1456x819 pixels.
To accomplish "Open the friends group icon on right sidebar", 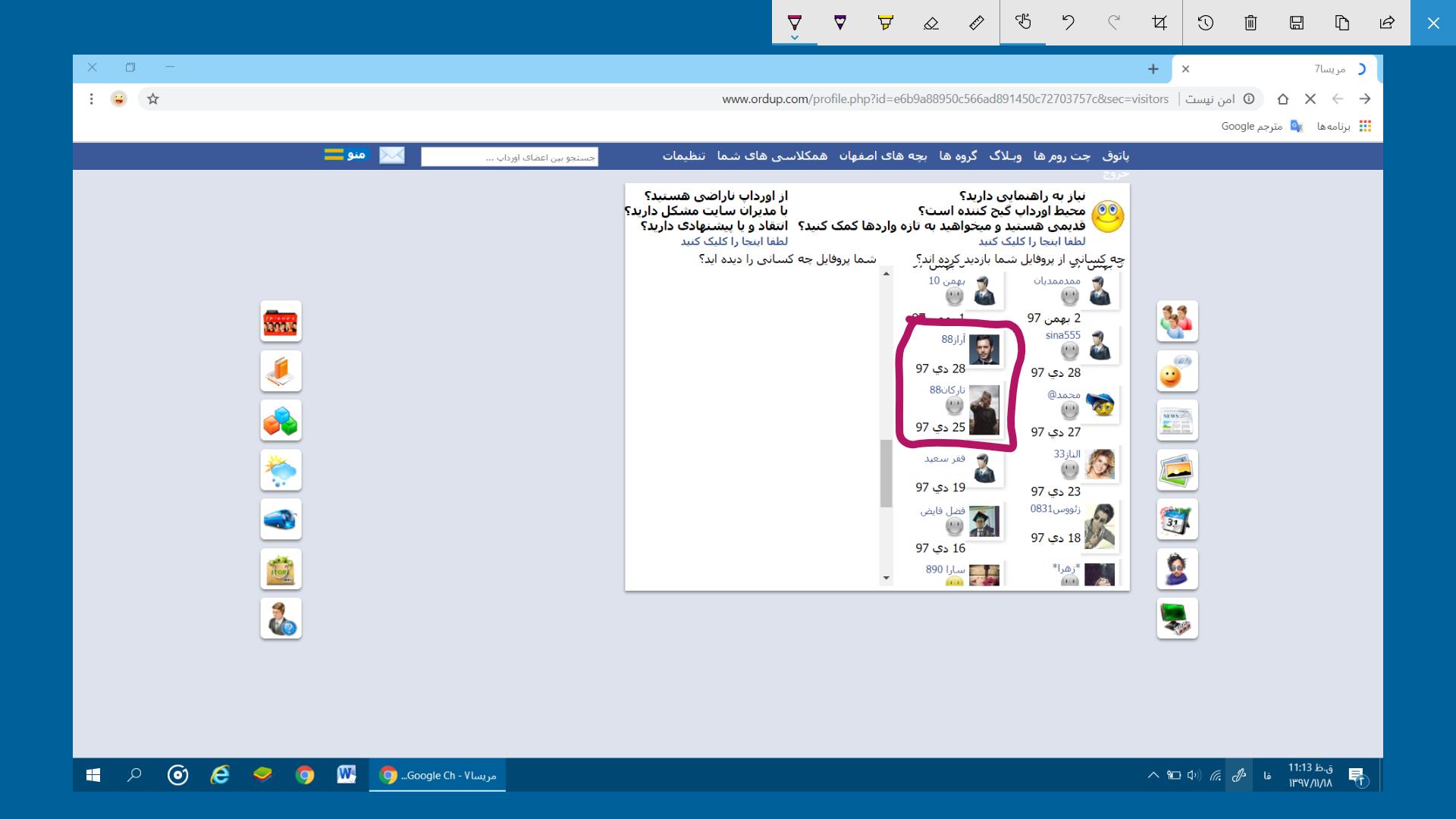I will 1177,321.
